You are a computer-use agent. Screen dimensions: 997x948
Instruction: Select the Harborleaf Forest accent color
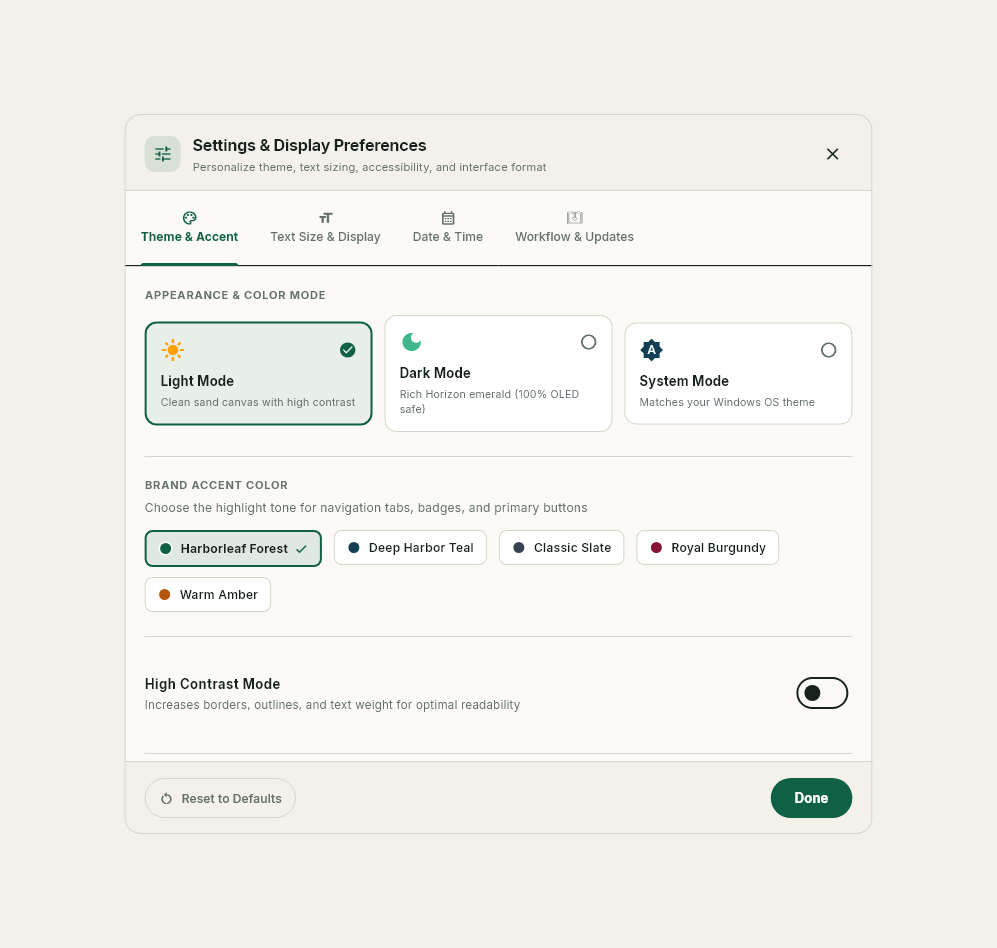(x=233, y=548)
